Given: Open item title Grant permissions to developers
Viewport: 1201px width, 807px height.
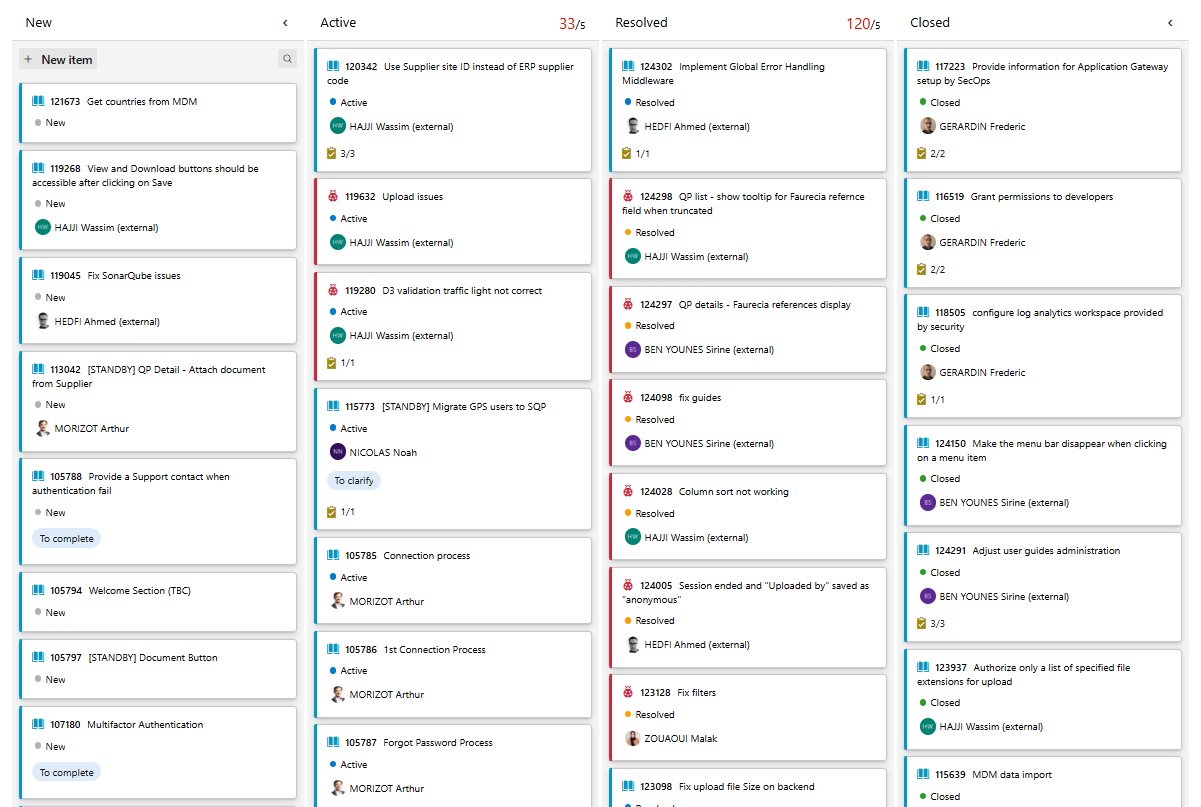Looking at the screenshot, I should 1041,197.
